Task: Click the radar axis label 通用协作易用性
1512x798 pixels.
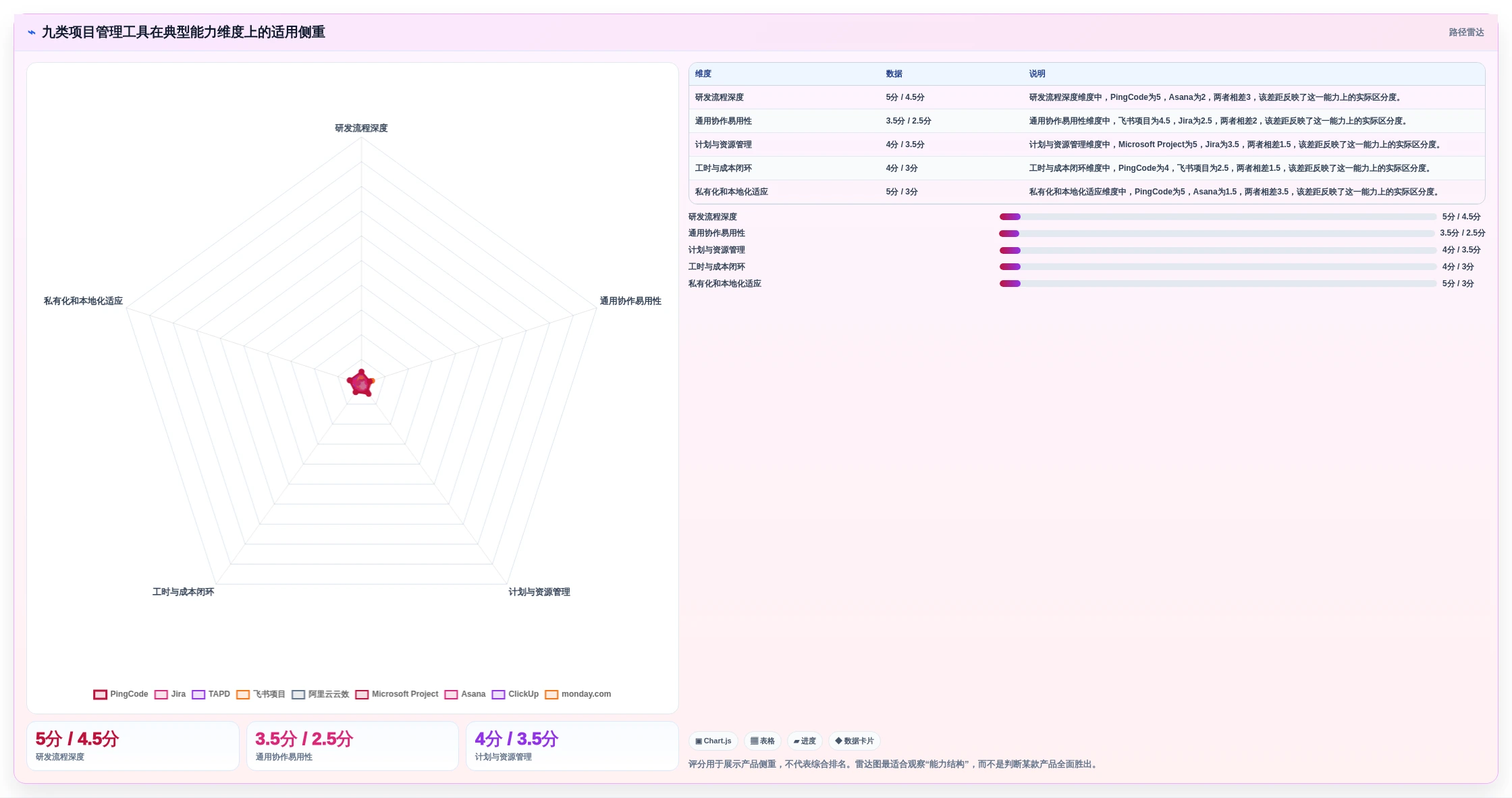Action: (630, 301)
